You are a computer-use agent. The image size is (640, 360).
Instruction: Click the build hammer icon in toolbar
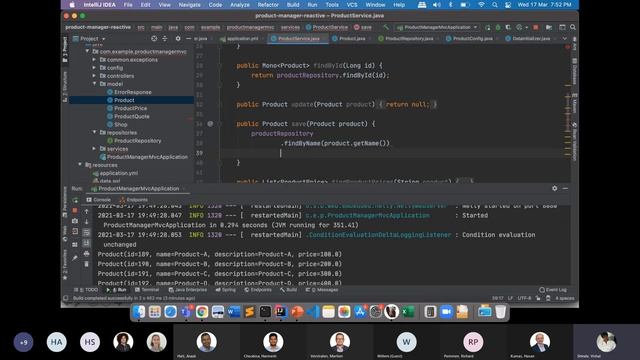click(386, 27)
